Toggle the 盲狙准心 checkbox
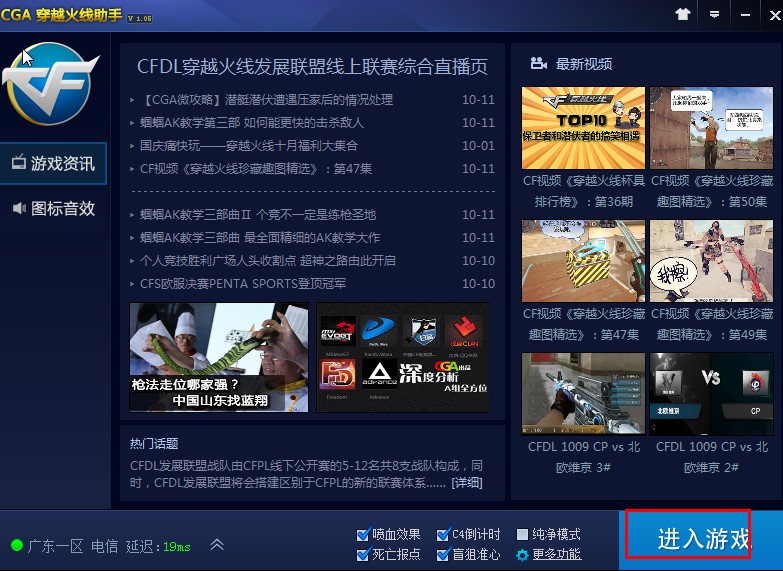 click(442, 555)
